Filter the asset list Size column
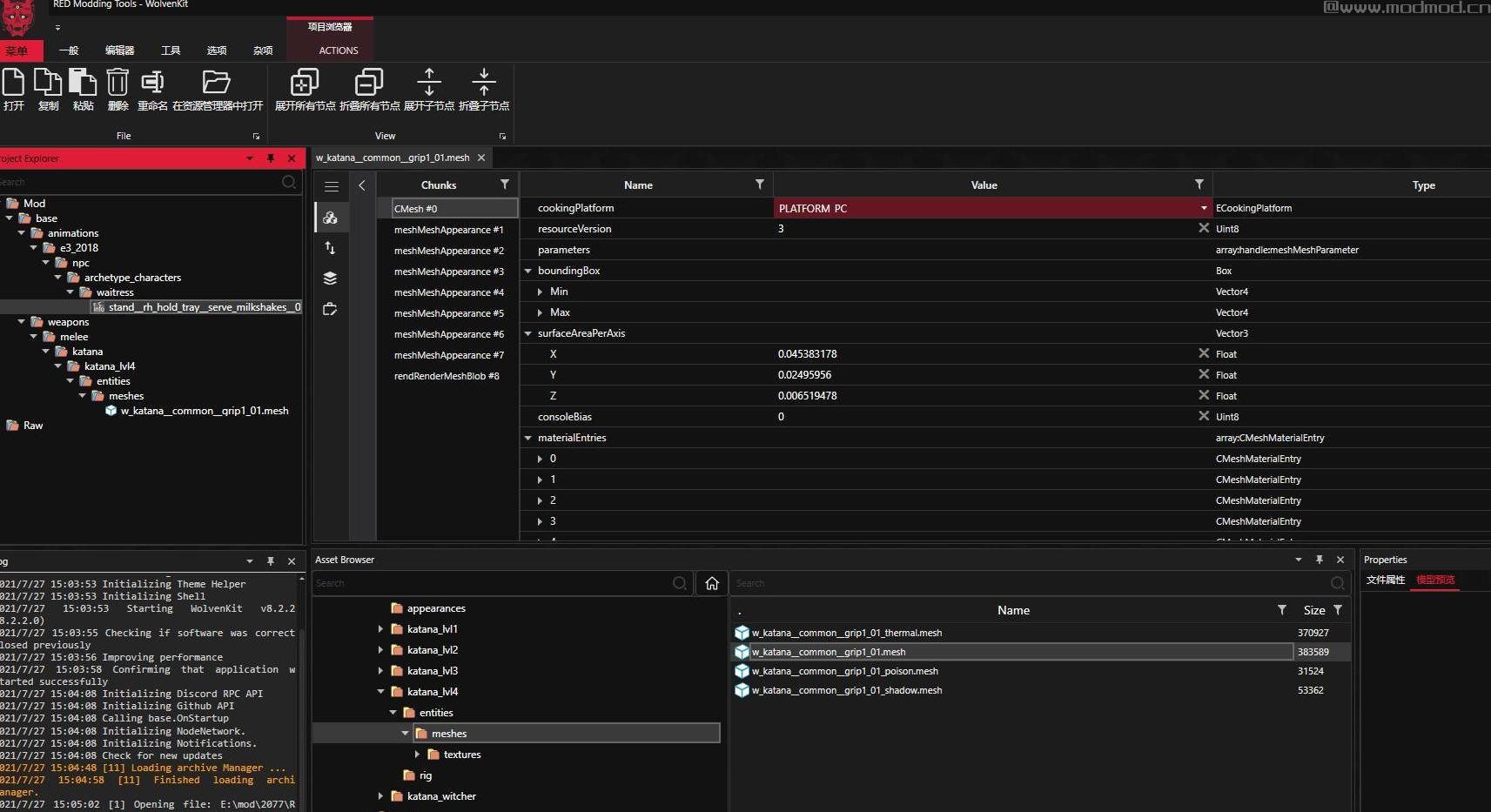 point(1338,610)
